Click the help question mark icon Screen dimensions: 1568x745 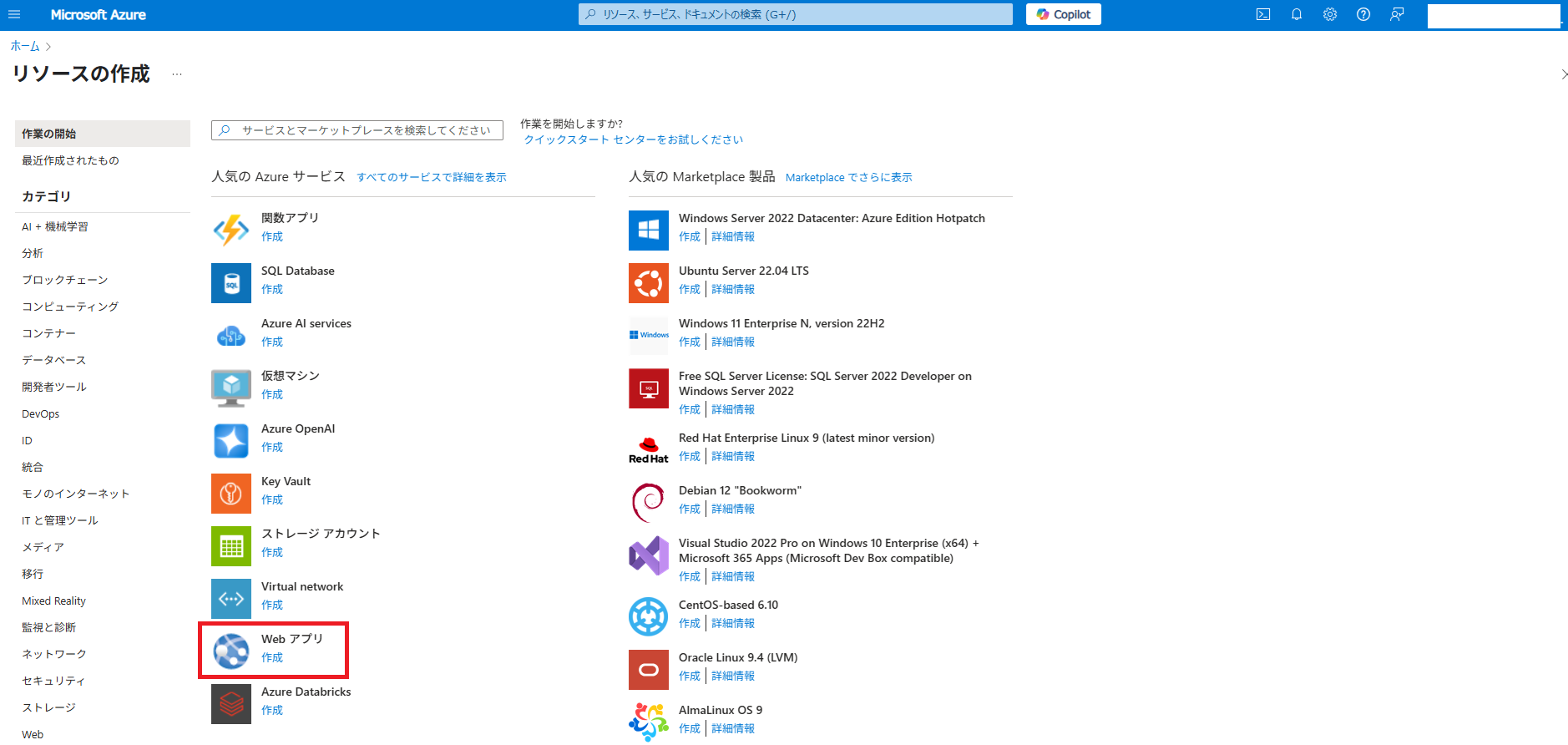coord(1363,14)
